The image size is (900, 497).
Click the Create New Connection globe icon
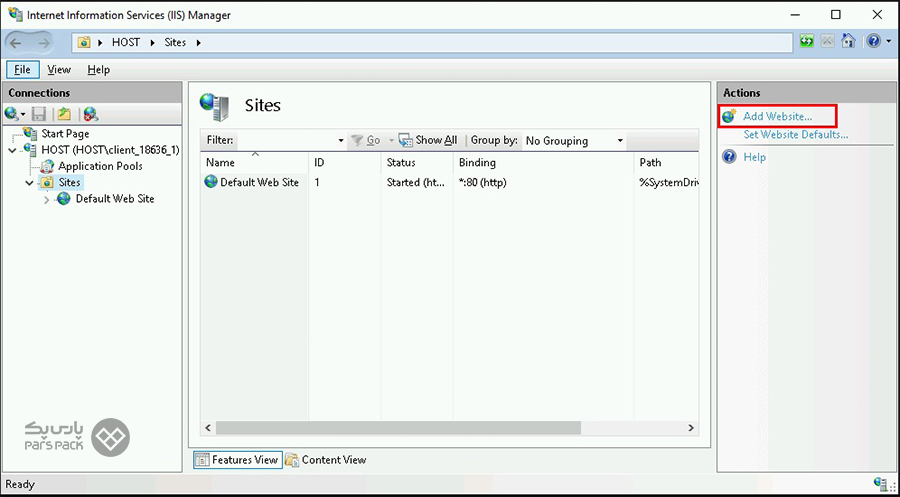click(11, 114)
